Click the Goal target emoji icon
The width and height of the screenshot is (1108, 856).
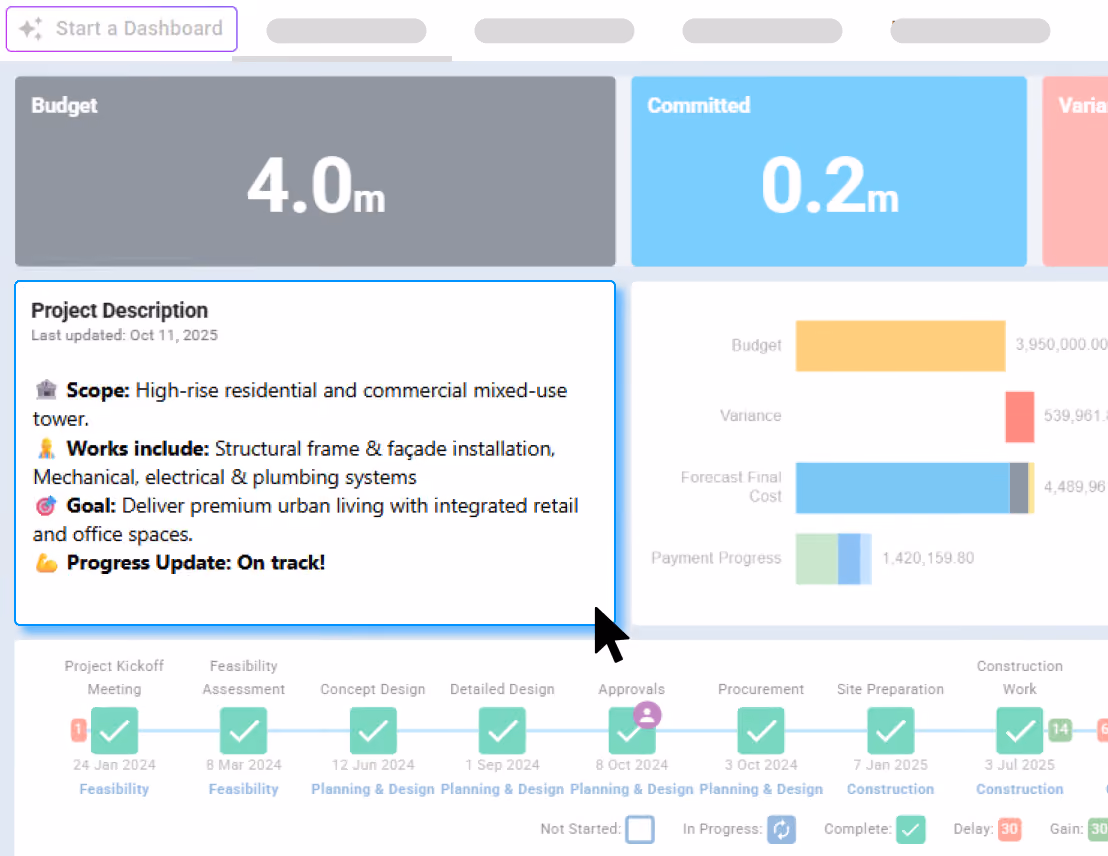pos(46,505)
